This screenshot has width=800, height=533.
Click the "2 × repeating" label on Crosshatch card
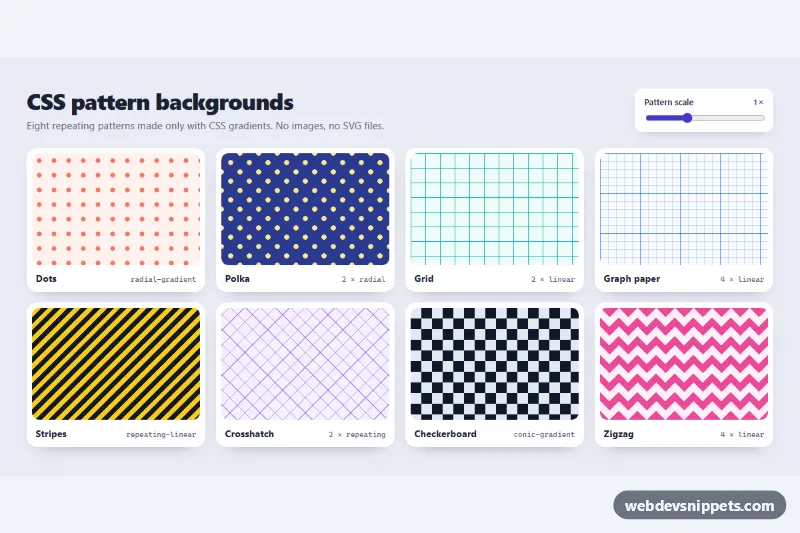pos(357,435)
